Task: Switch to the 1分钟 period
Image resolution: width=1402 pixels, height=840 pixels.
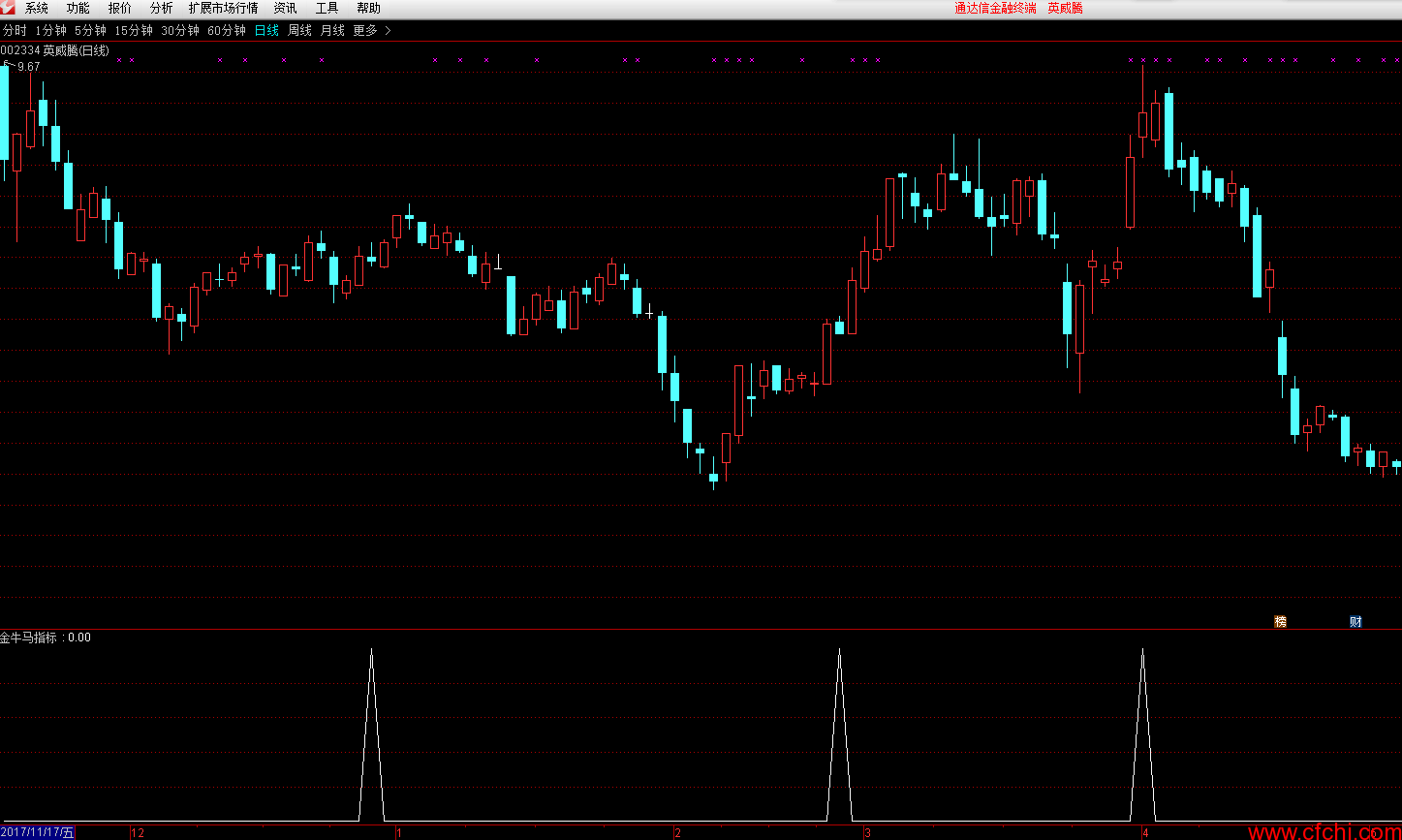Action: [x=50, y=30]
